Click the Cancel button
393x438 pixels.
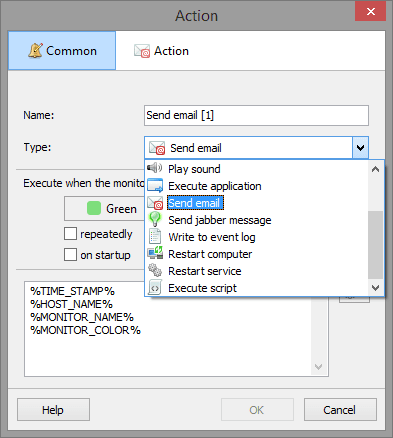pos(340,410)
